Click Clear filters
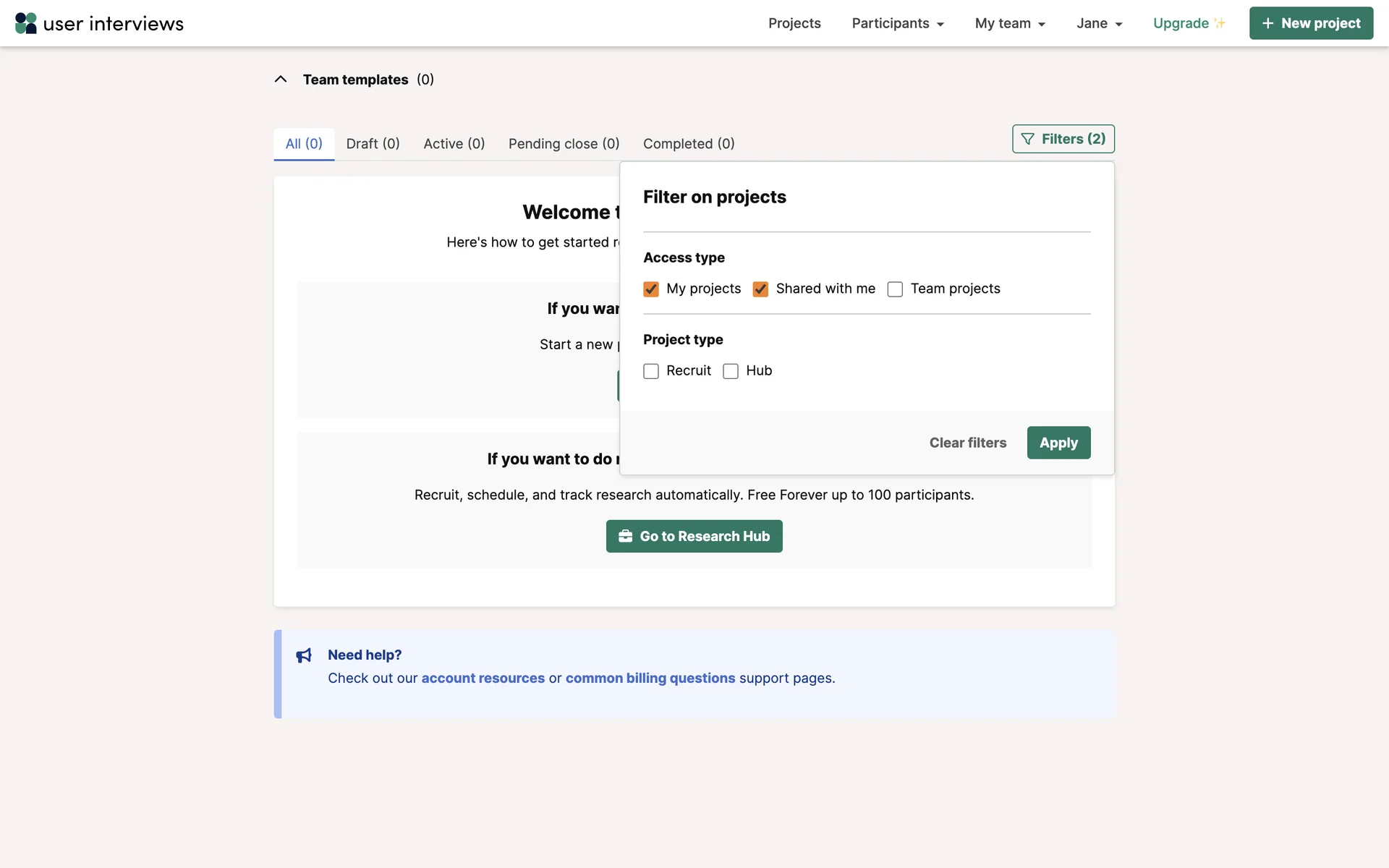 coord(967,443)
